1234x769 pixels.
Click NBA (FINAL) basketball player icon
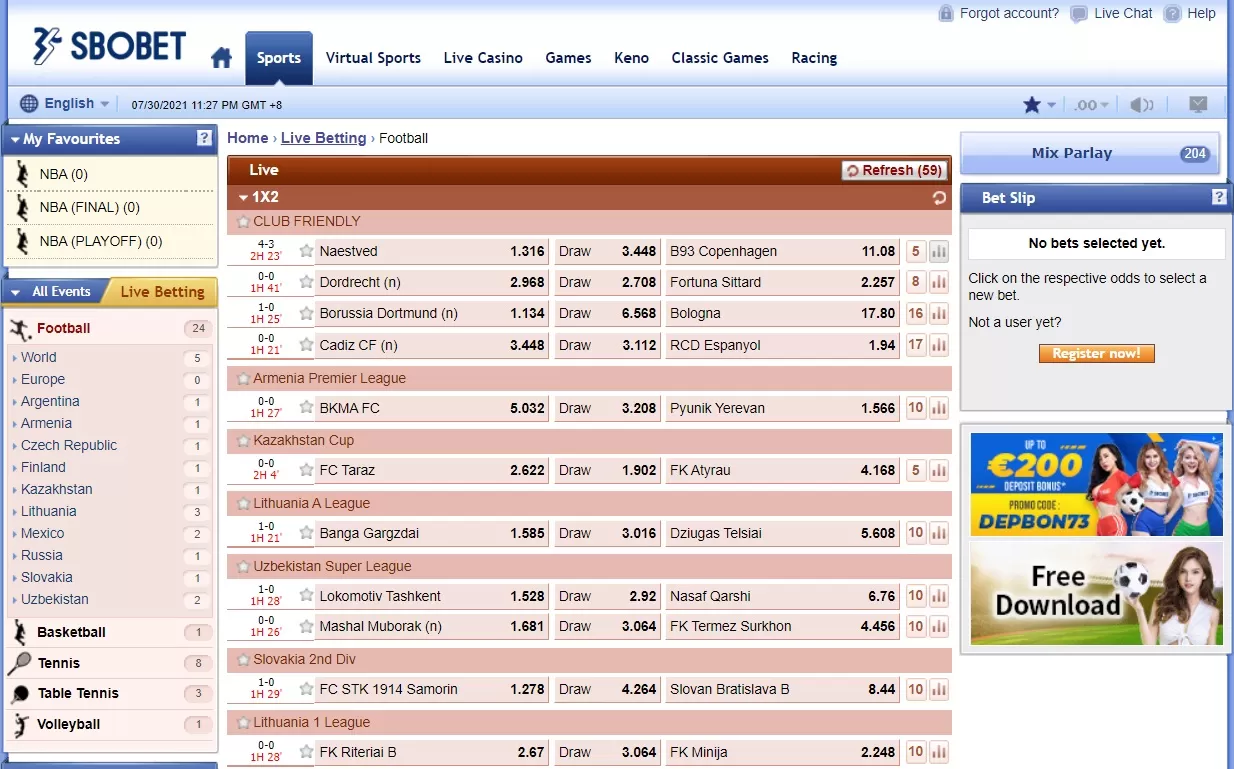coord(22,207)
